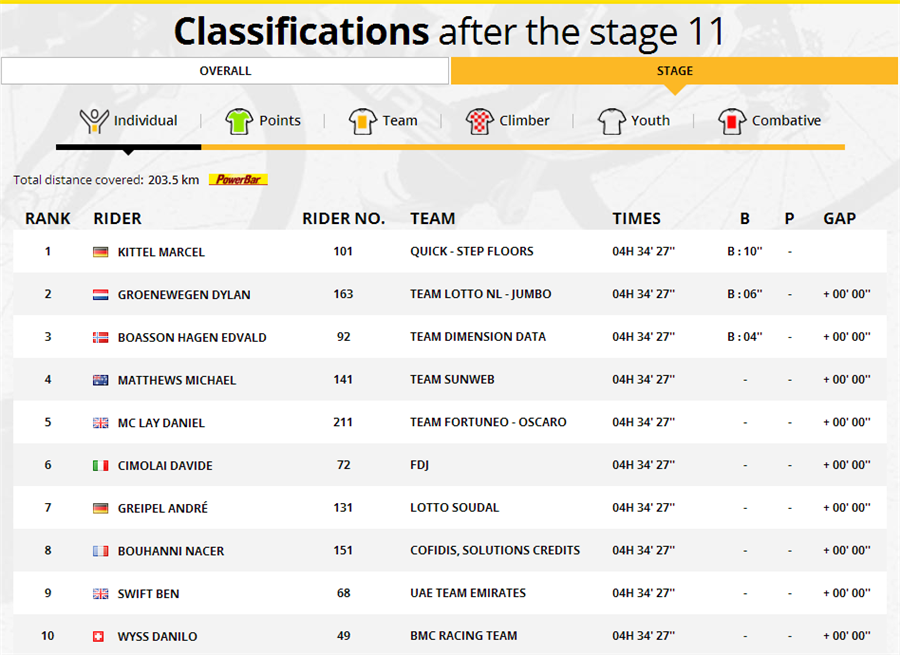Open team TEAM DIMENSION DATA
This screenshot has height=655, width=900.
click(x=478, y=337)
